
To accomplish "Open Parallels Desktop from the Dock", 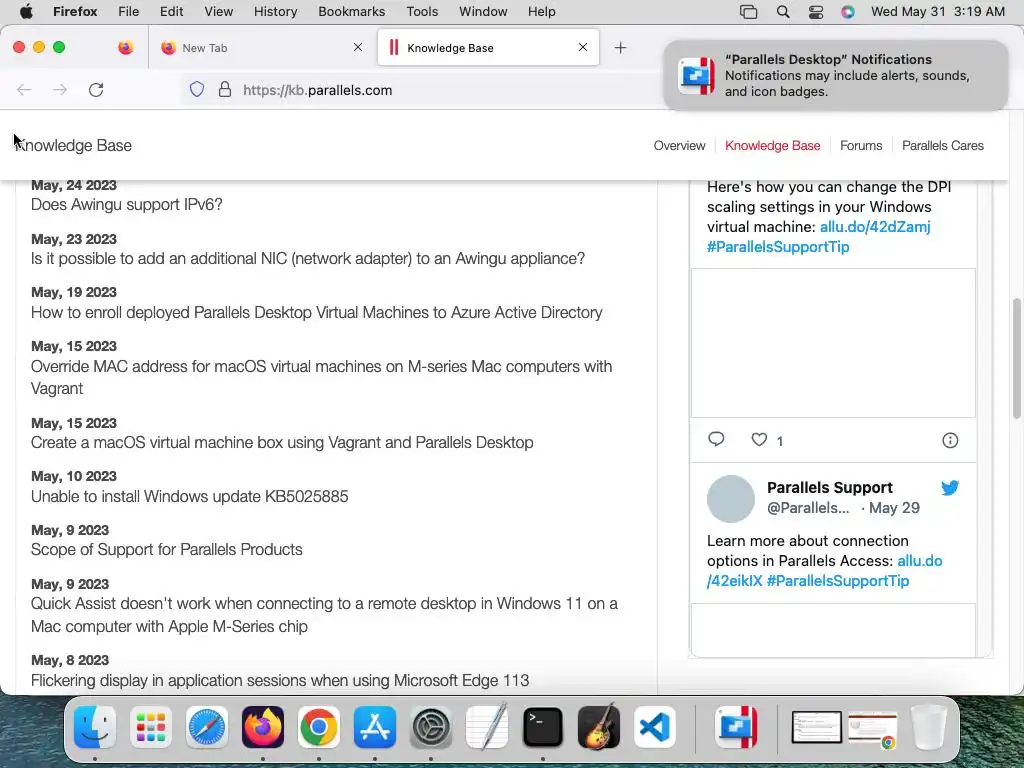I will [737, 727].
